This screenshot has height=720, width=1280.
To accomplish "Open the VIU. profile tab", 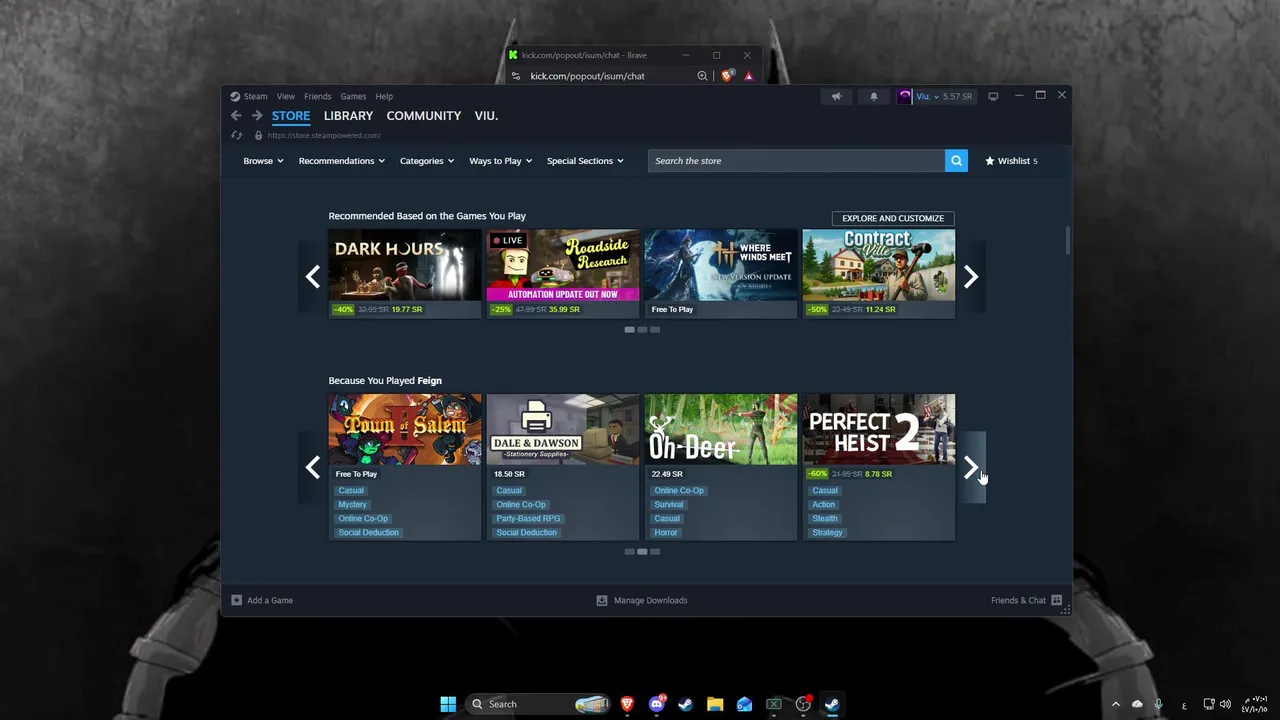I will click(x=486, y=116).
